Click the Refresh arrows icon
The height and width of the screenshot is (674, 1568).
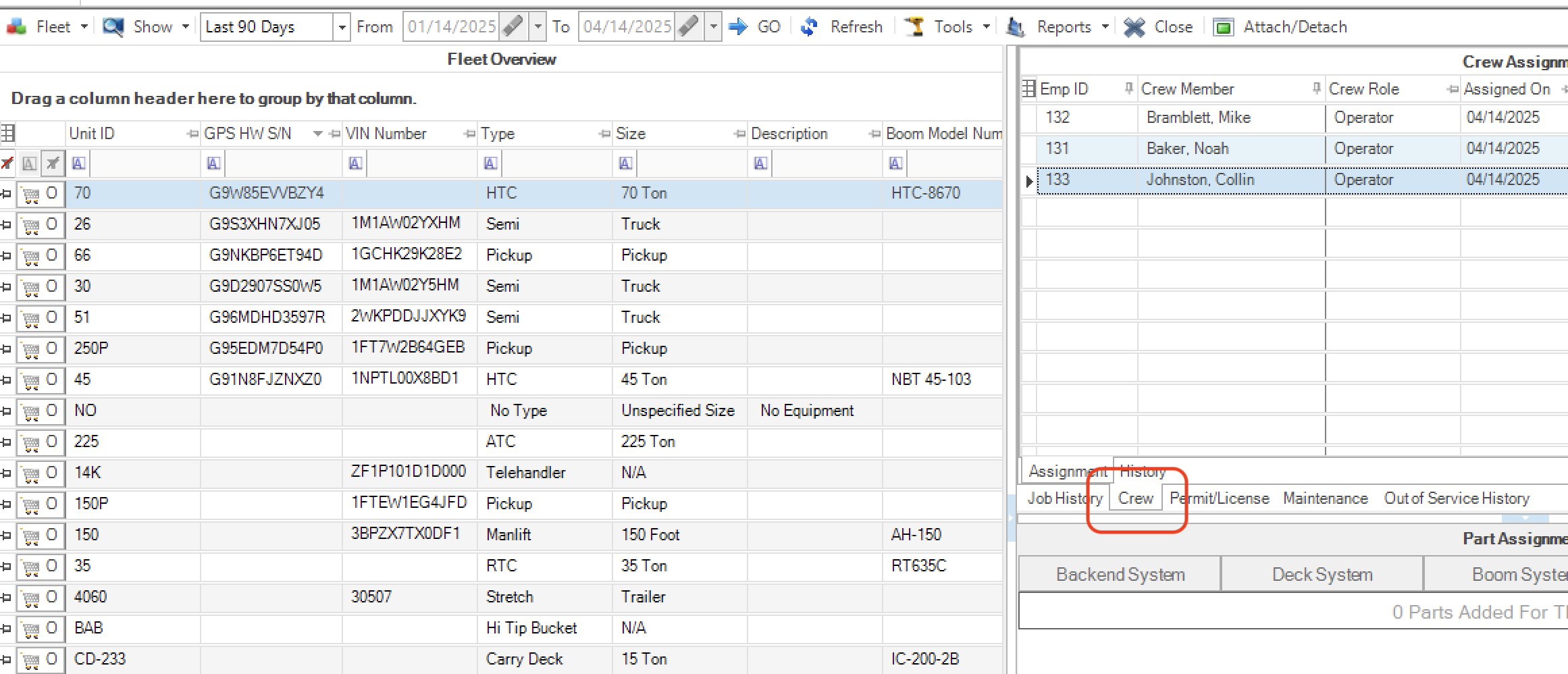coord(809,27)
